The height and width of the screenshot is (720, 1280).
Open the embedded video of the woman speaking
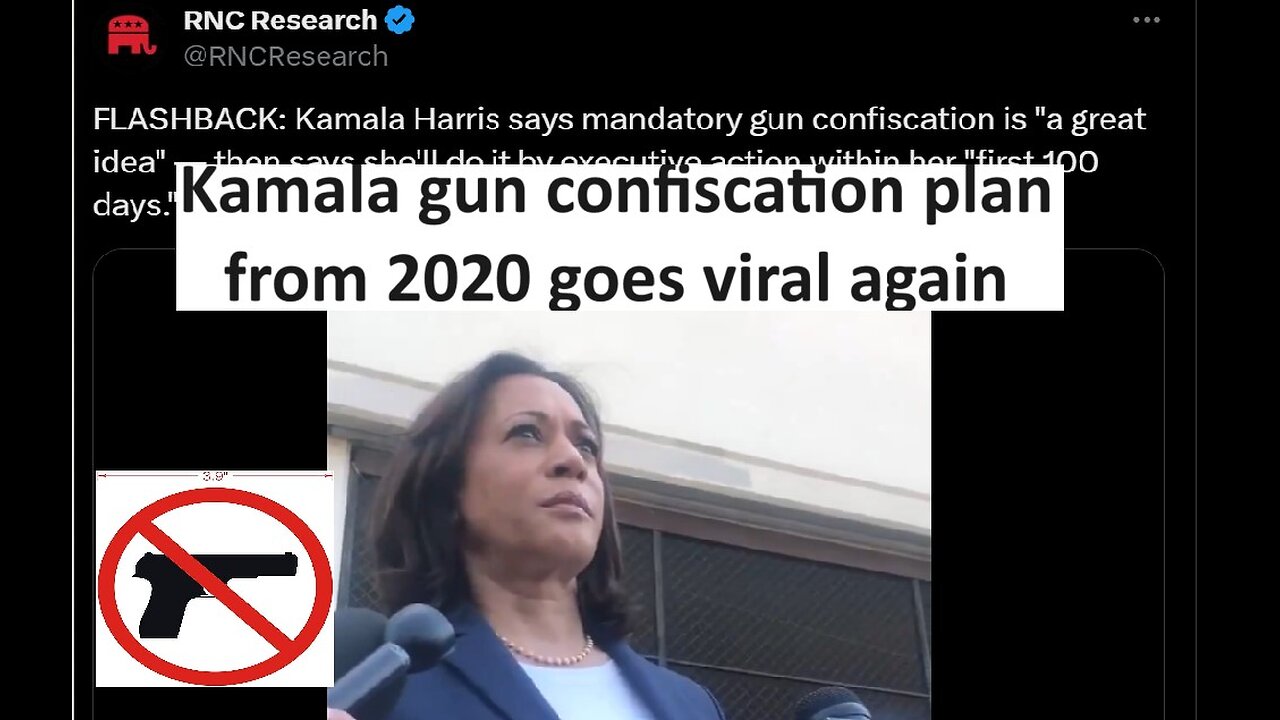629,515
